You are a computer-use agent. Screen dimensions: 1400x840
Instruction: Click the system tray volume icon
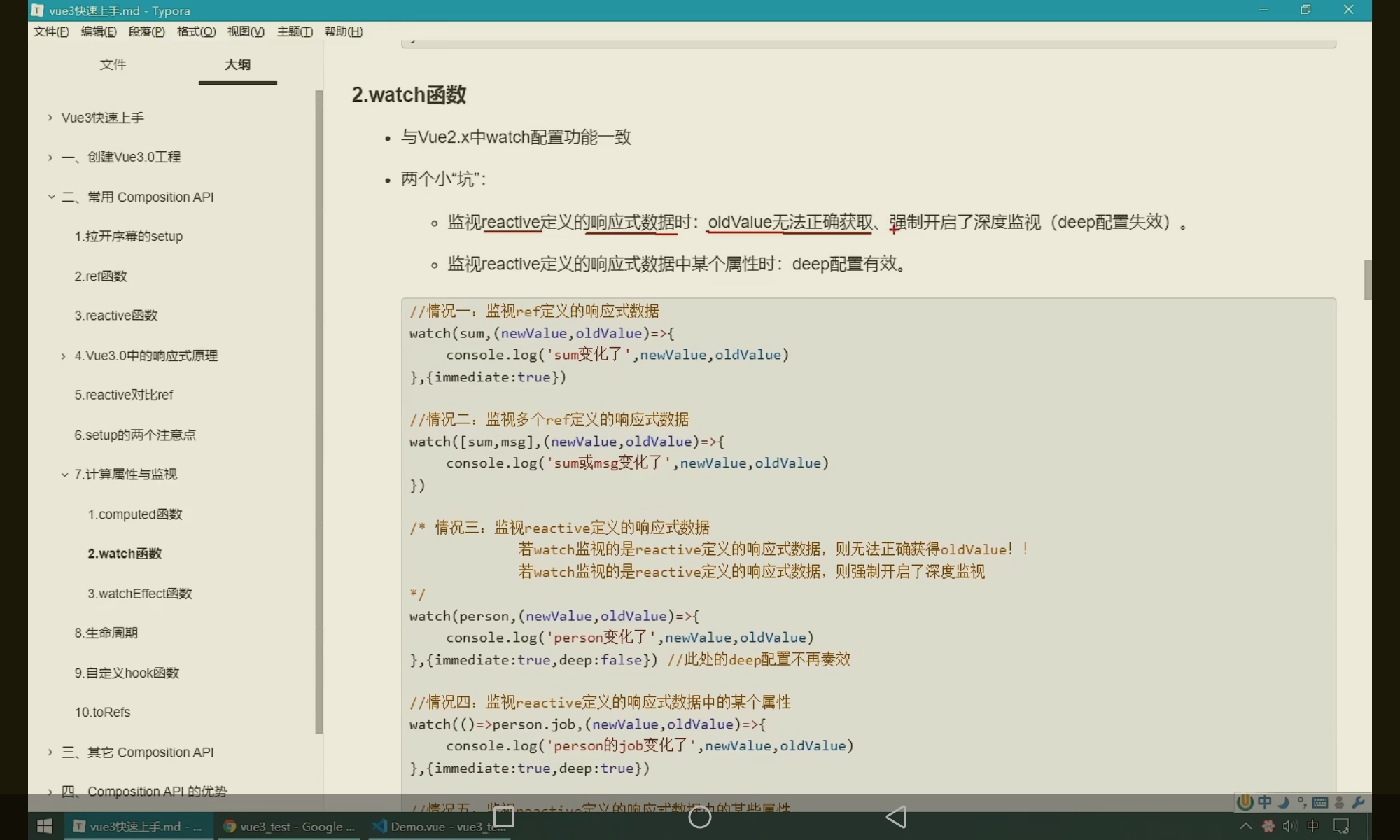tap(1290, 827)
